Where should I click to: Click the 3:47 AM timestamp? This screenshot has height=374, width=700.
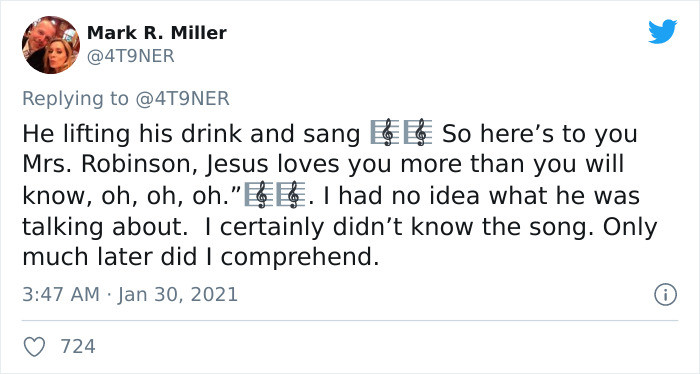pyautogui.click(x=61, y=295)
